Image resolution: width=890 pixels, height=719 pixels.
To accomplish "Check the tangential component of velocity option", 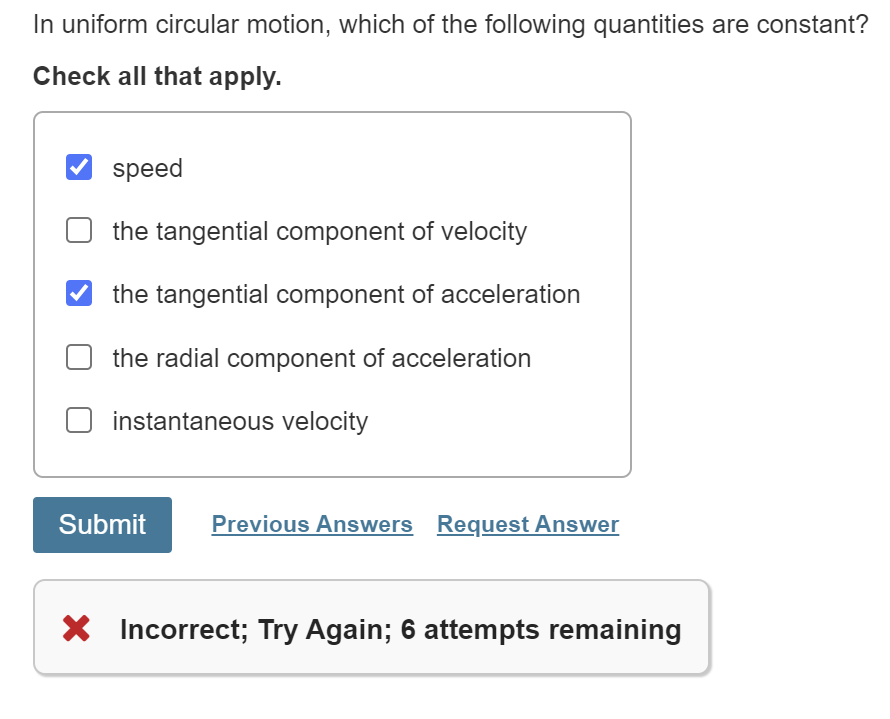I will (78, 230).
